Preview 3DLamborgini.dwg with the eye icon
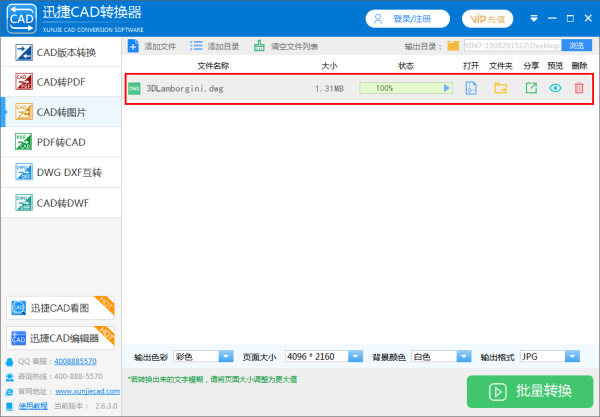The image size is (600, 417). coord(555,88)
